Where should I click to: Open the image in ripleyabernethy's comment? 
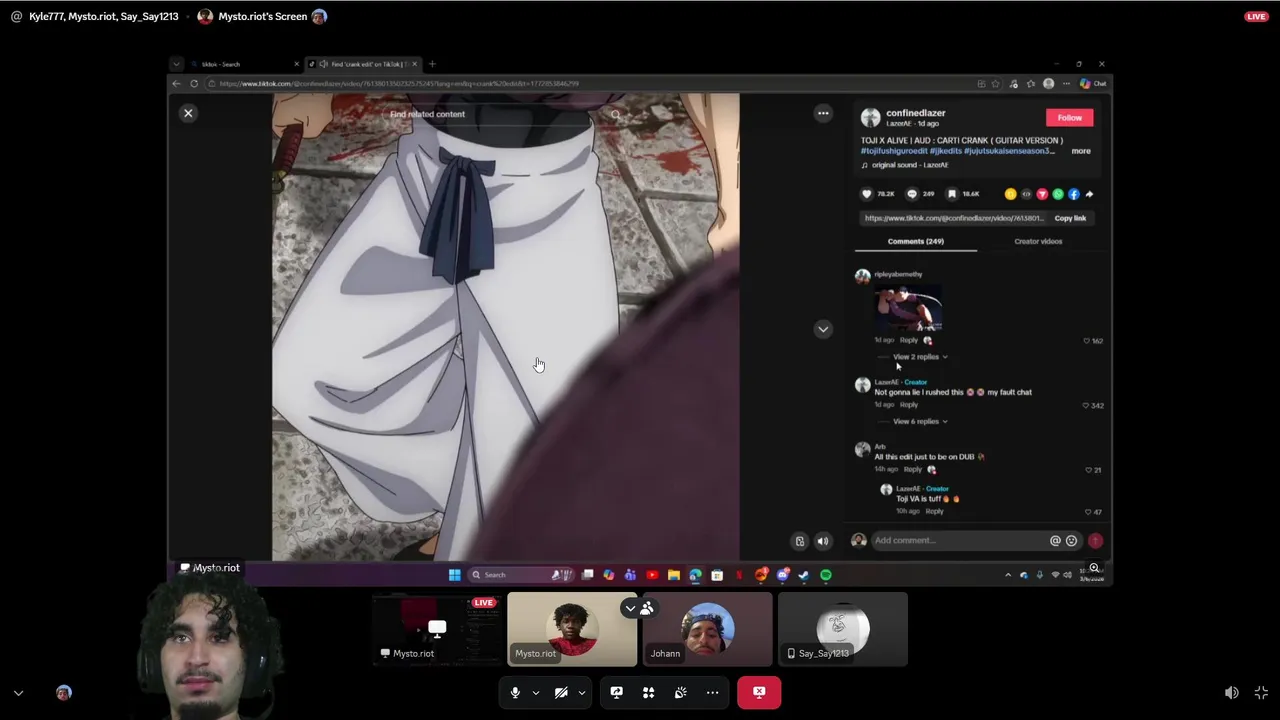click(x=908, y=307)
